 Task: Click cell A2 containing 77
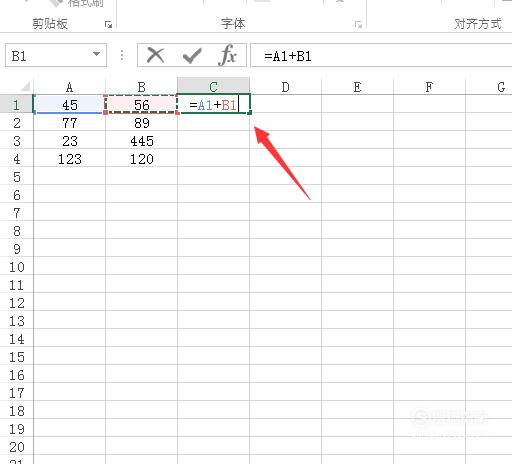click(69, 122)
